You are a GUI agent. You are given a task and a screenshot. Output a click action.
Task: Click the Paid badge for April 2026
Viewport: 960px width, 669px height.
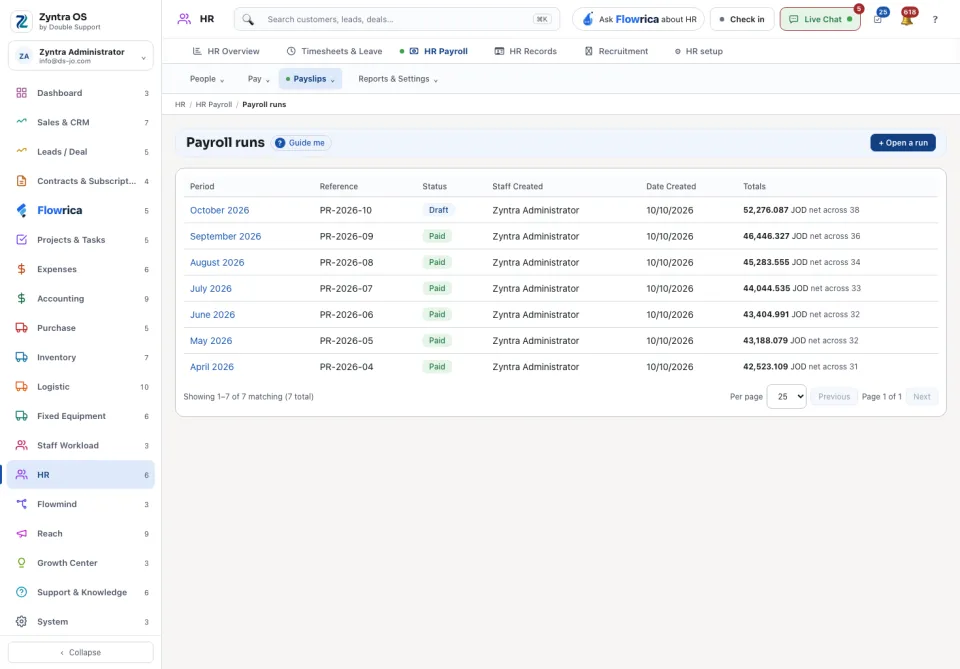(437, 367)
